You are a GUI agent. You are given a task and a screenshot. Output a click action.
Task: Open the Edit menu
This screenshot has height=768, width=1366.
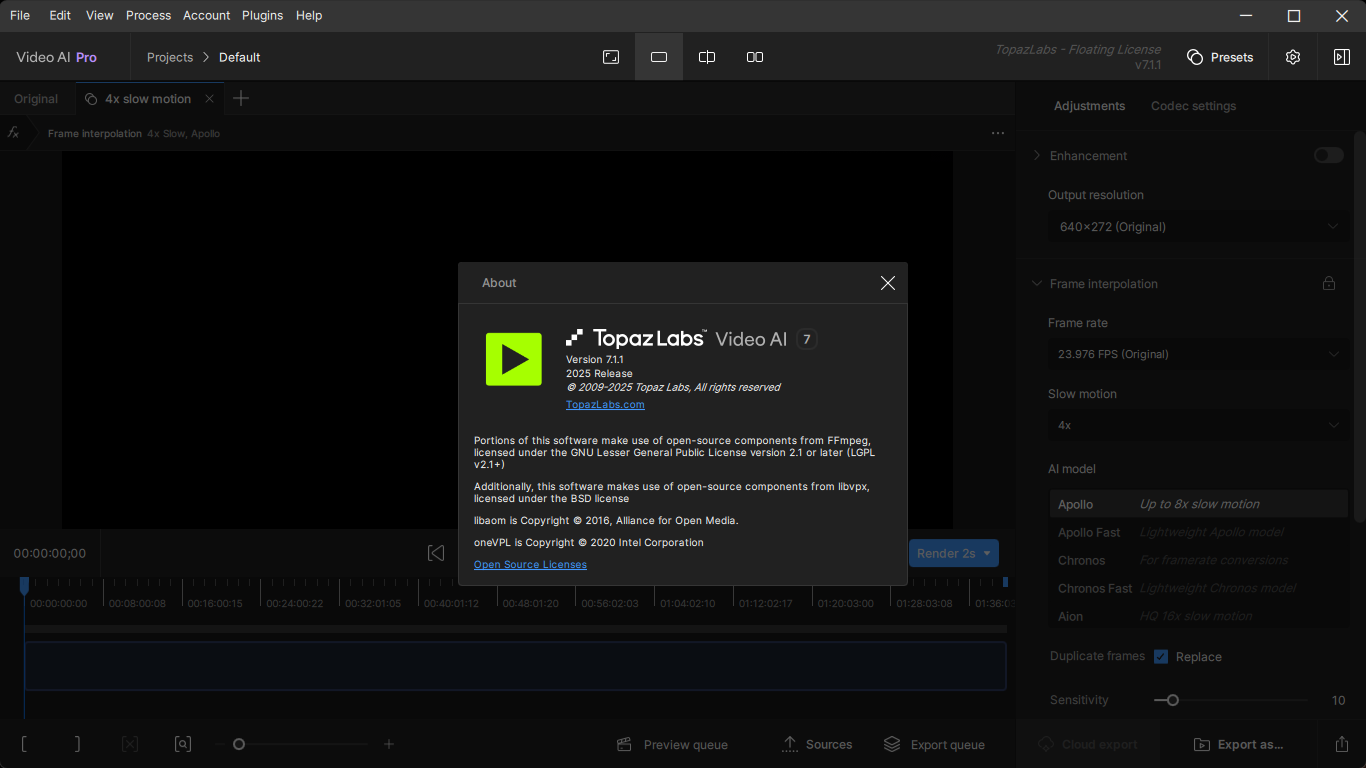(60, 15)
